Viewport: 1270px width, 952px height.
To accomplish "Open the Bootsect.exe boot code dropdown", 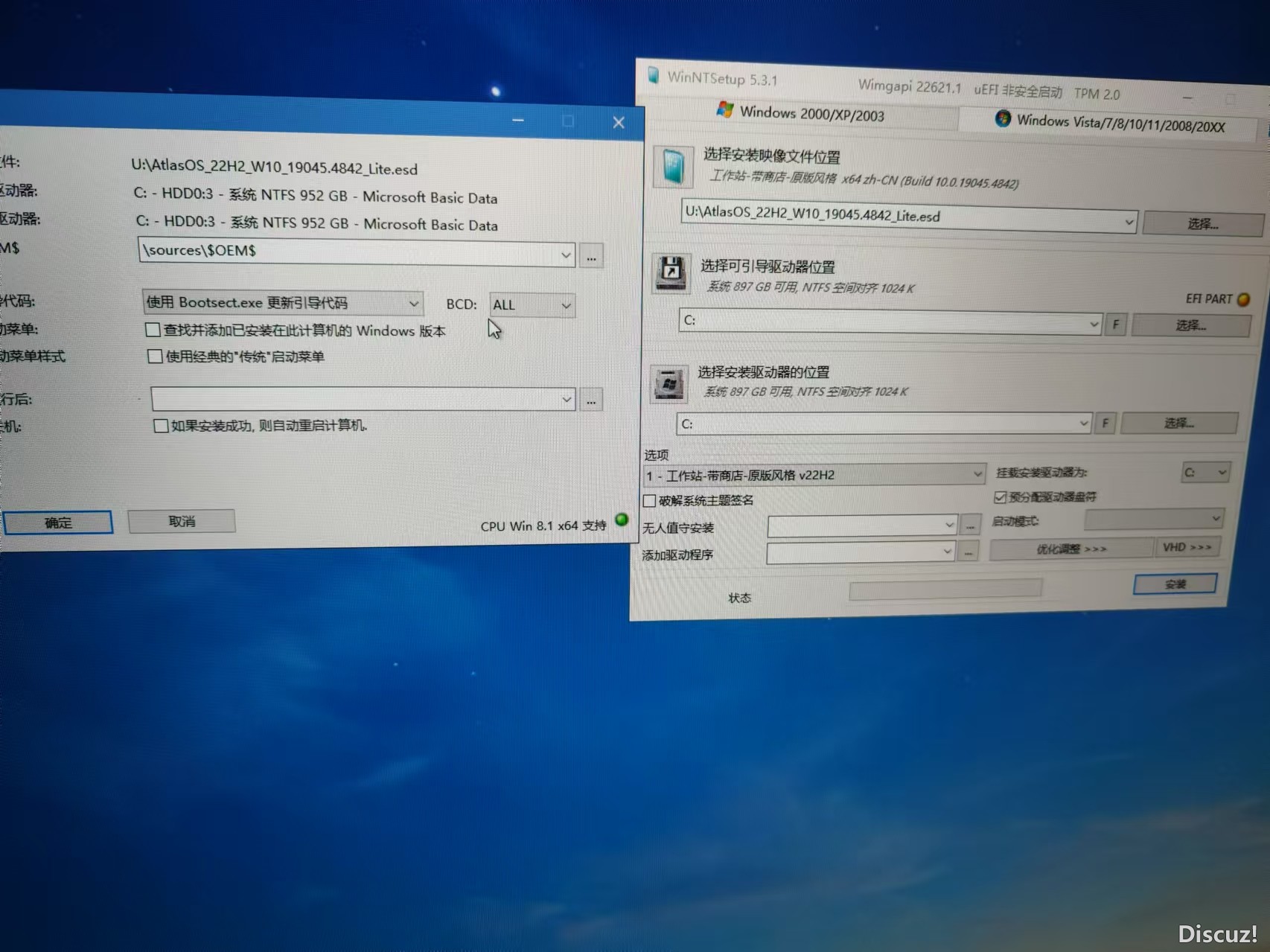I will coord(413,303).
